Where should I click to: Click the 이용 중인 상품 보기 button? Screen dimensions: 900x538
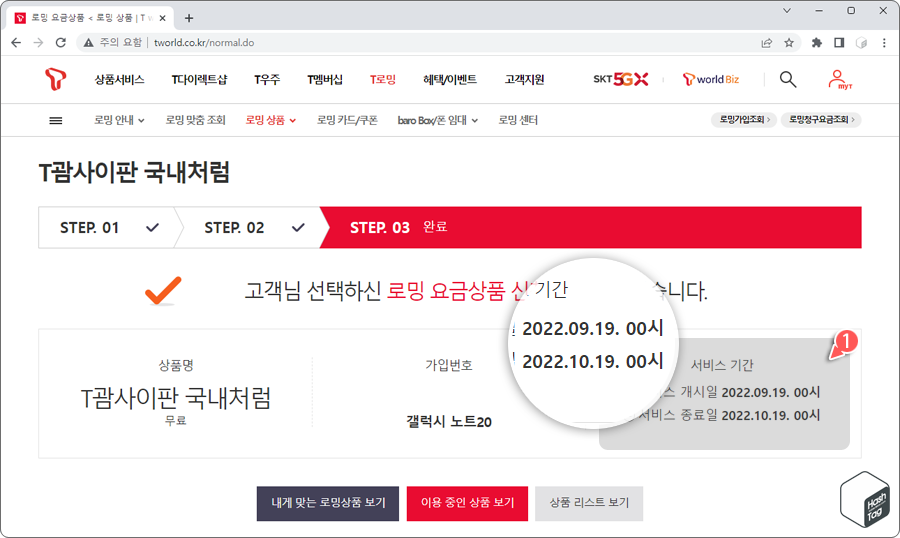click(x=467, y=503)
